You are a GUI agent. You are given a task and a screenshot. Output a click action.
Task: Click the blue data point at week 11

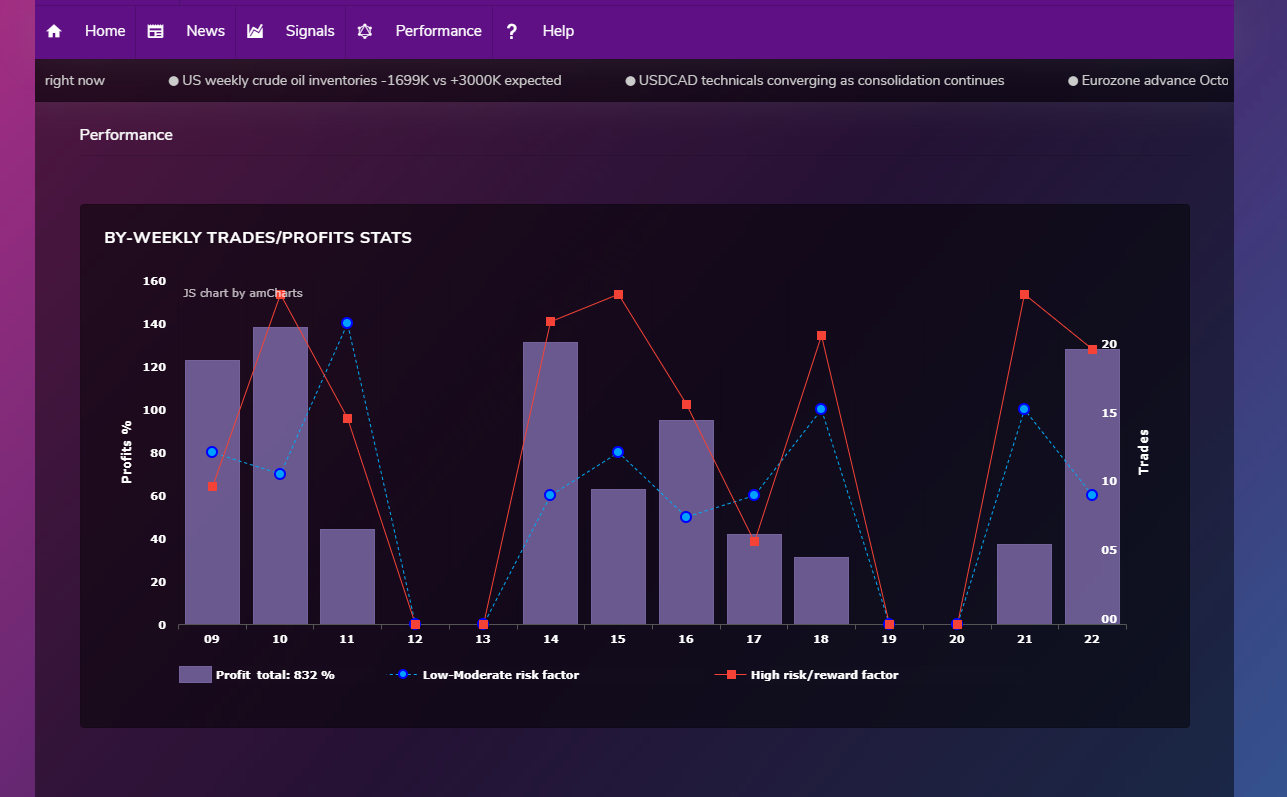[347, 323]
